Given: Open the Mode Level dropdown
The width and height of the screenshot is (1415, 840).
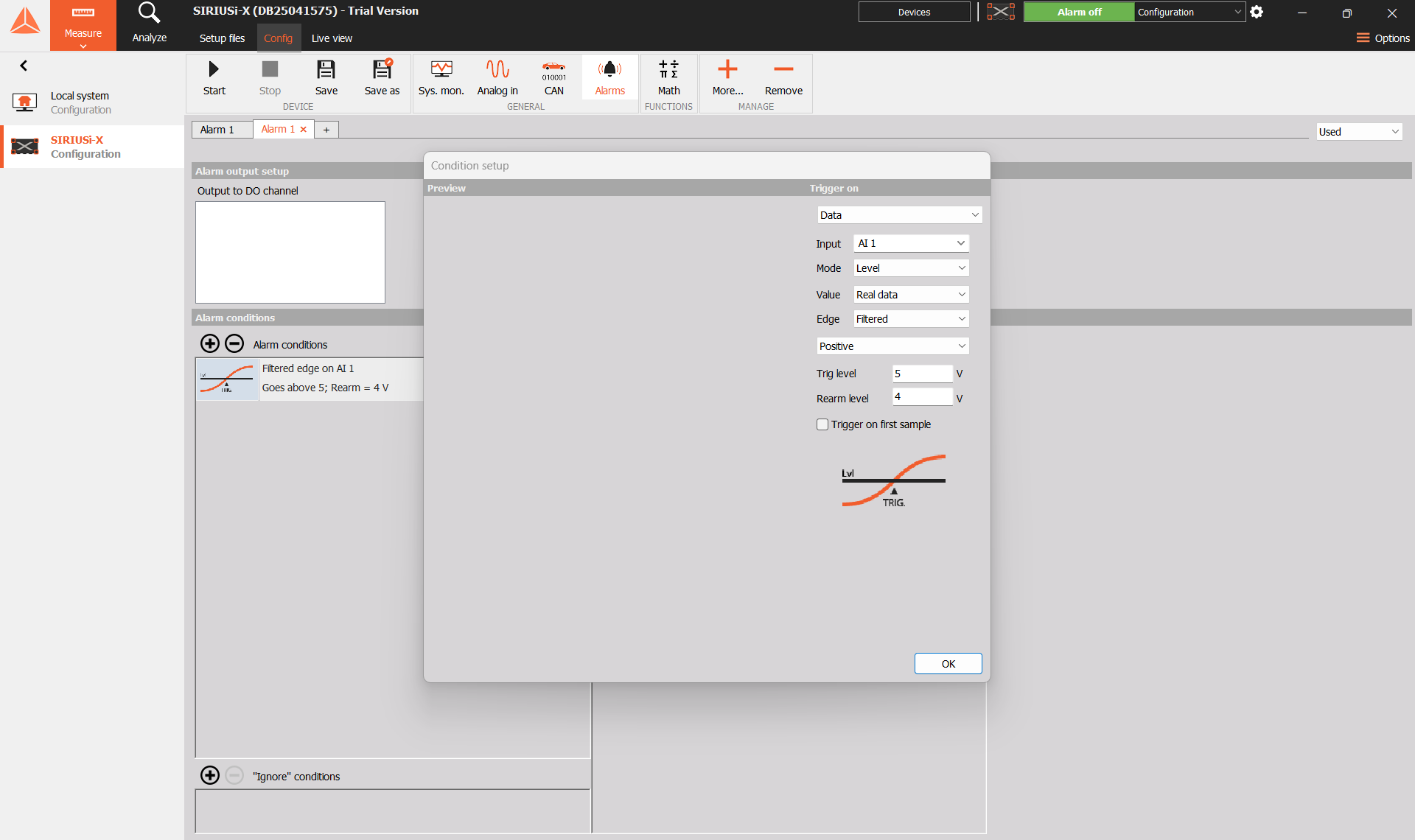Looking at the screenshot, I should 911,268.
